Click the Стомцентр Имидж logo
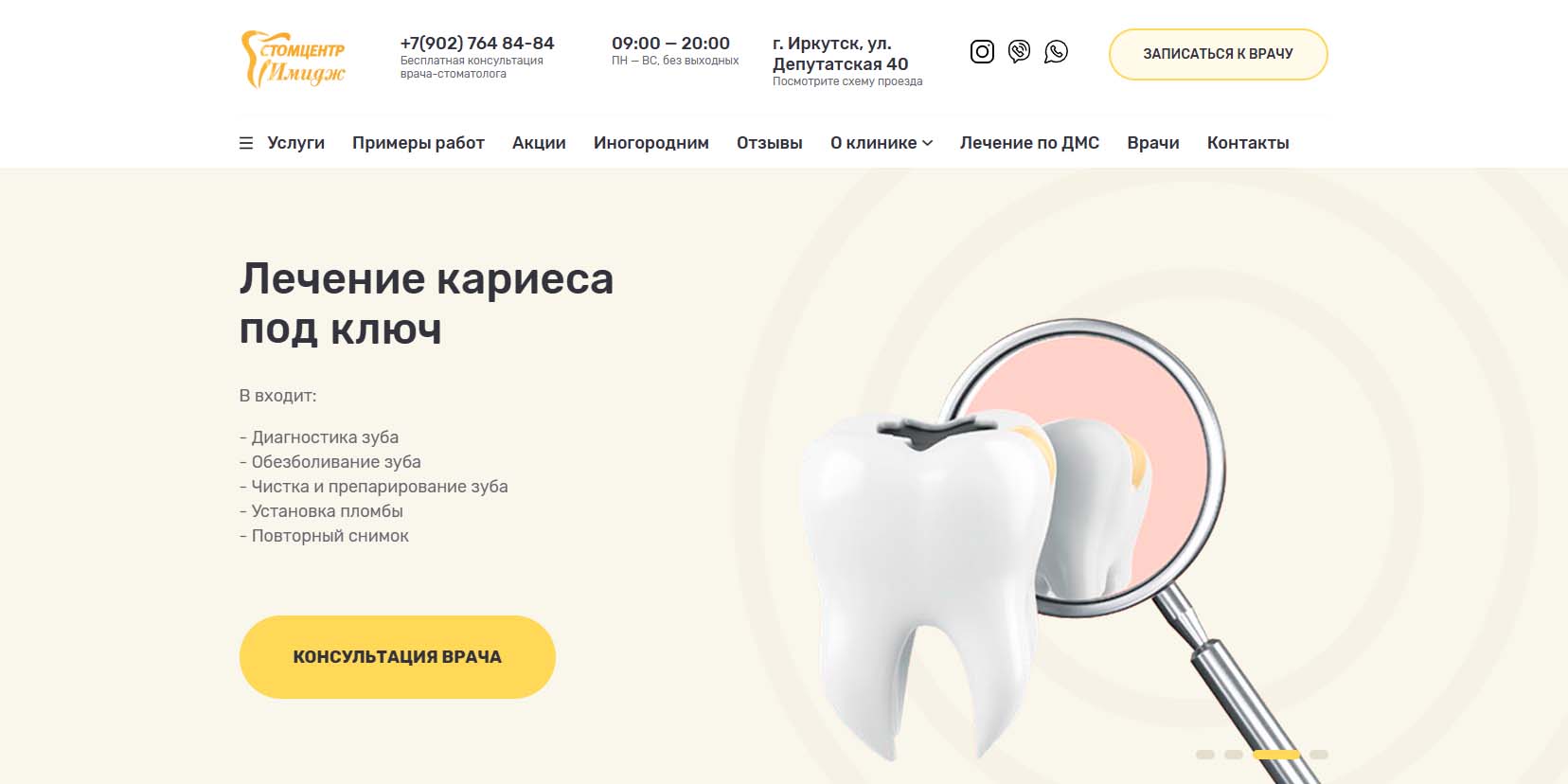 (x=294, y=60)
